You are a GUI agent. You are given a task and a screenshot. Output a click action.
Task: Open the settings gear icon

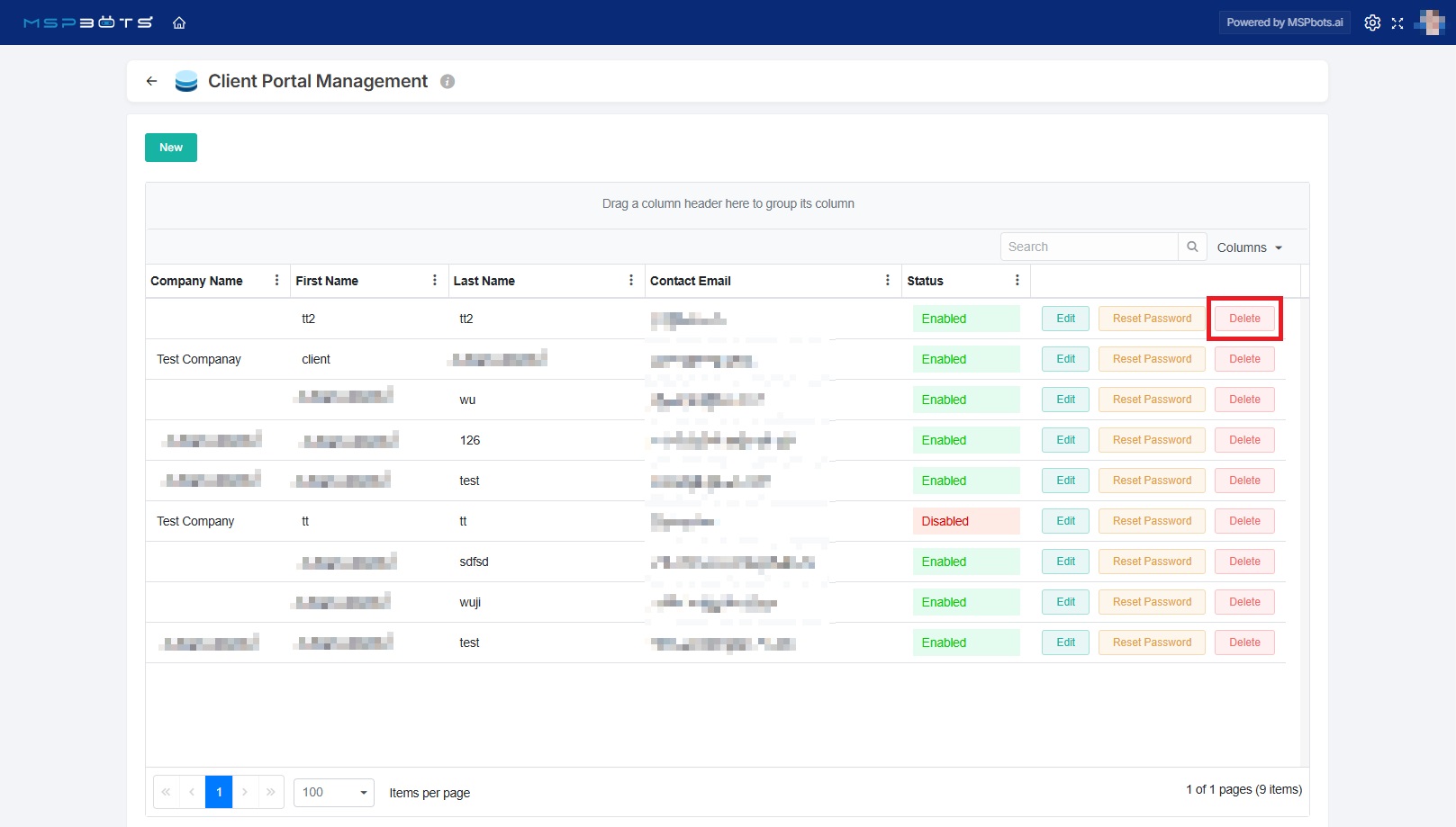click(1371, 22)
